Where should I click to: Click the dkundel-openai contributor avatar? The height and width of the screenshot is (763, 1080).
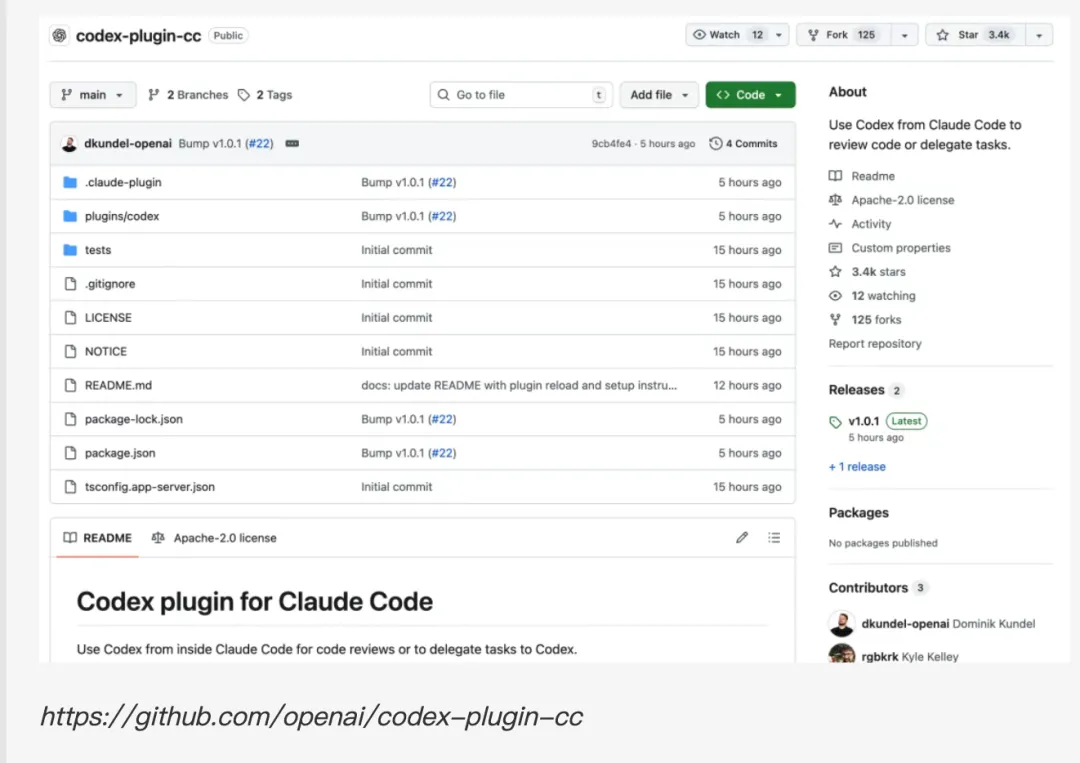click(x=842, y=624)
